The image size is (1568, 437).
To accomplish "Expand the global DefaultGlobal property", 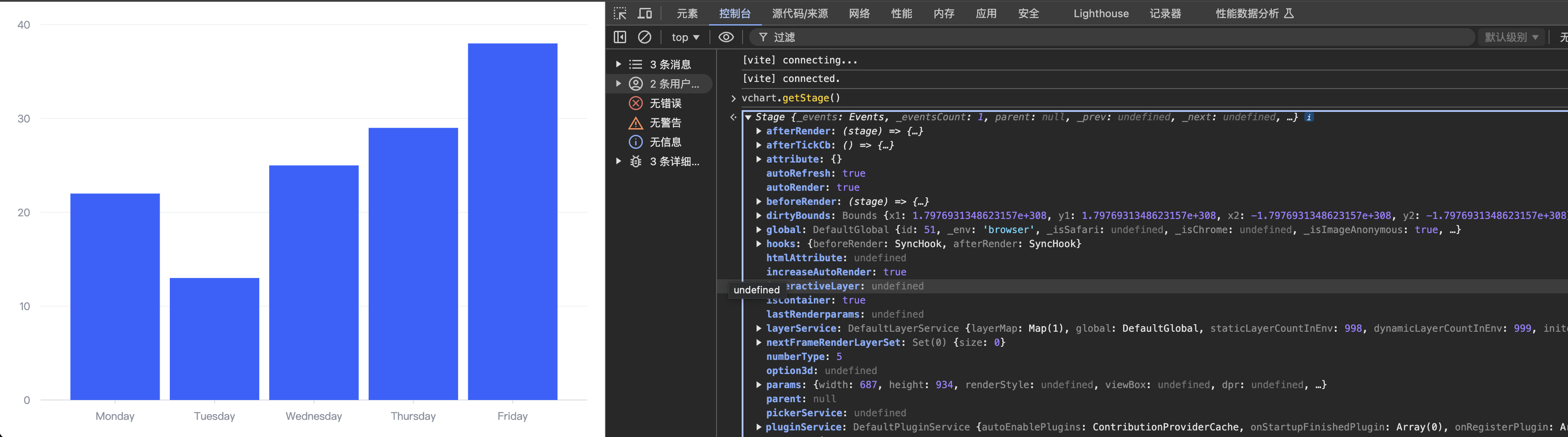I will pyautogui.click(x=758, y=229).
